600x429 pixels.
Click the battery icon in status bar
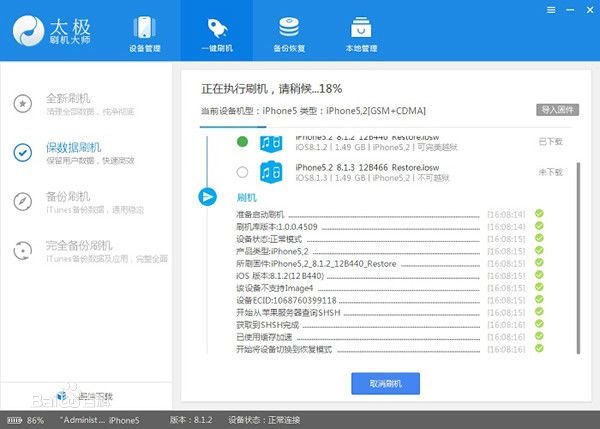click(15, 421)
